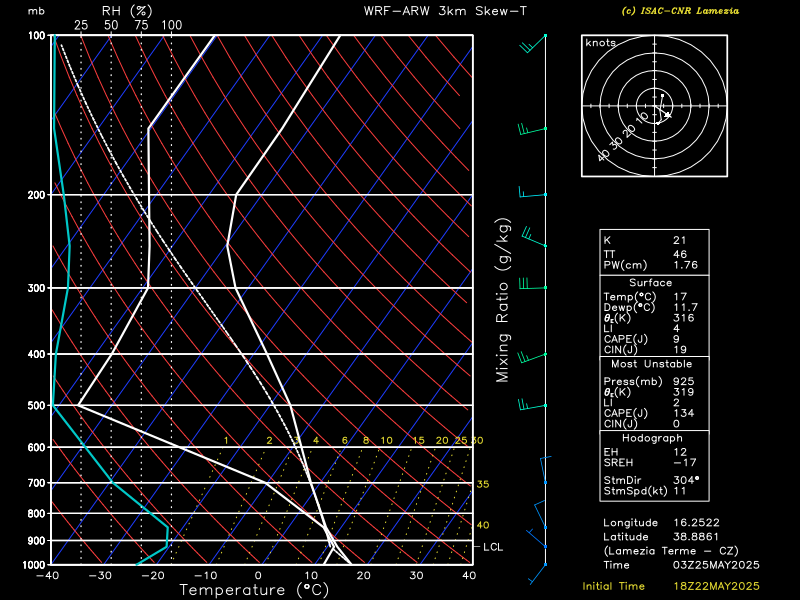Click the 'Temperature (°C)' axis title
The height and width of the screenshot is (600, 800).
[x=254, y=590]
